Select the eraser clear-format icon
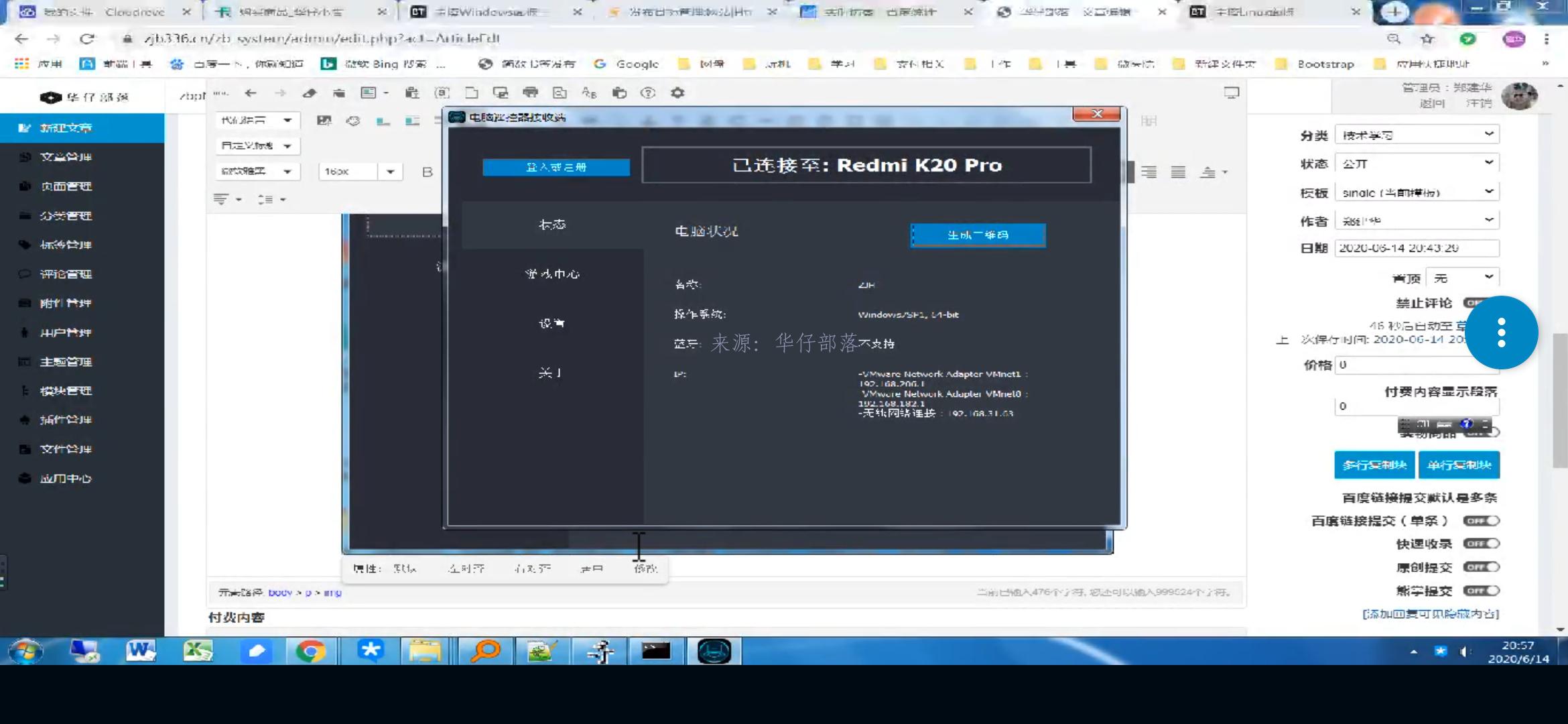Screen dimensions: 1568x724 point(309,93)
